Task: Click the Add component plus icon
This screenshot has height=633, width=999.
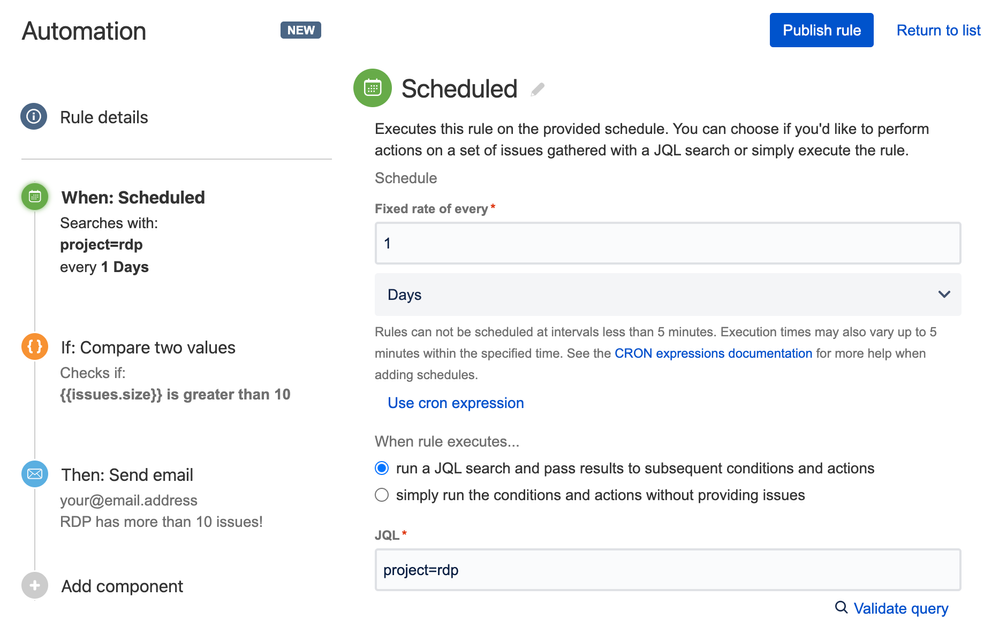Action: tap(35, 585)
